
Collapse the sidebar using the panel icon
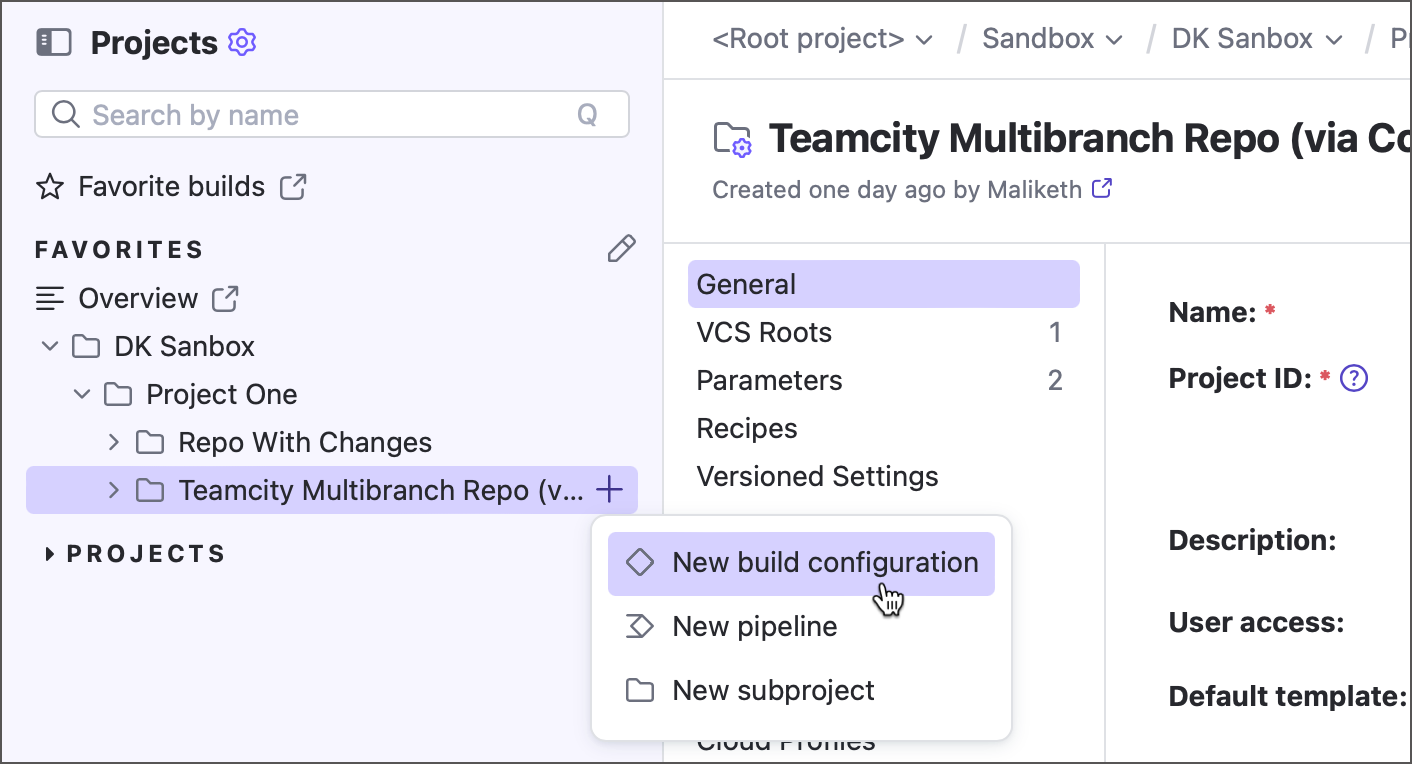(53, 42)
